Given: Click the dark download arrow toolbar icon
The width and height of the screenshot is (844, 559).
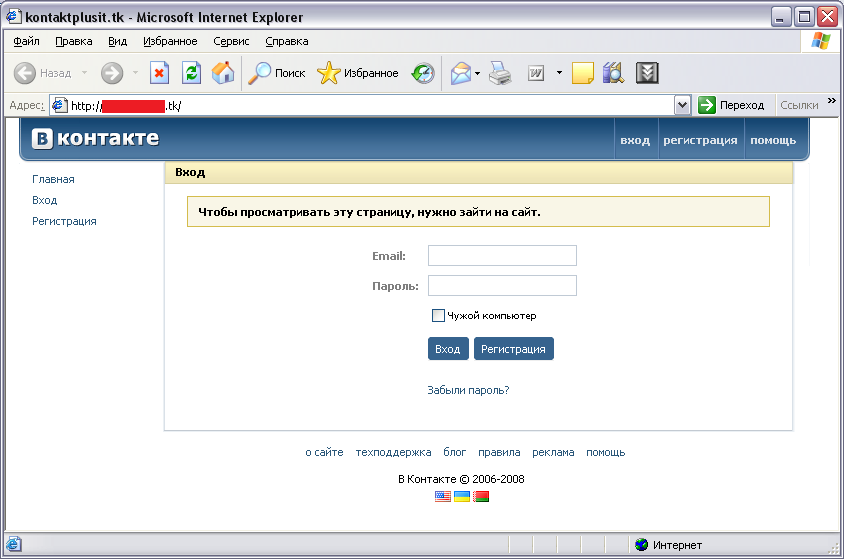Looking at the screenshot, I should pyautogui.click(x=647, y=73).
